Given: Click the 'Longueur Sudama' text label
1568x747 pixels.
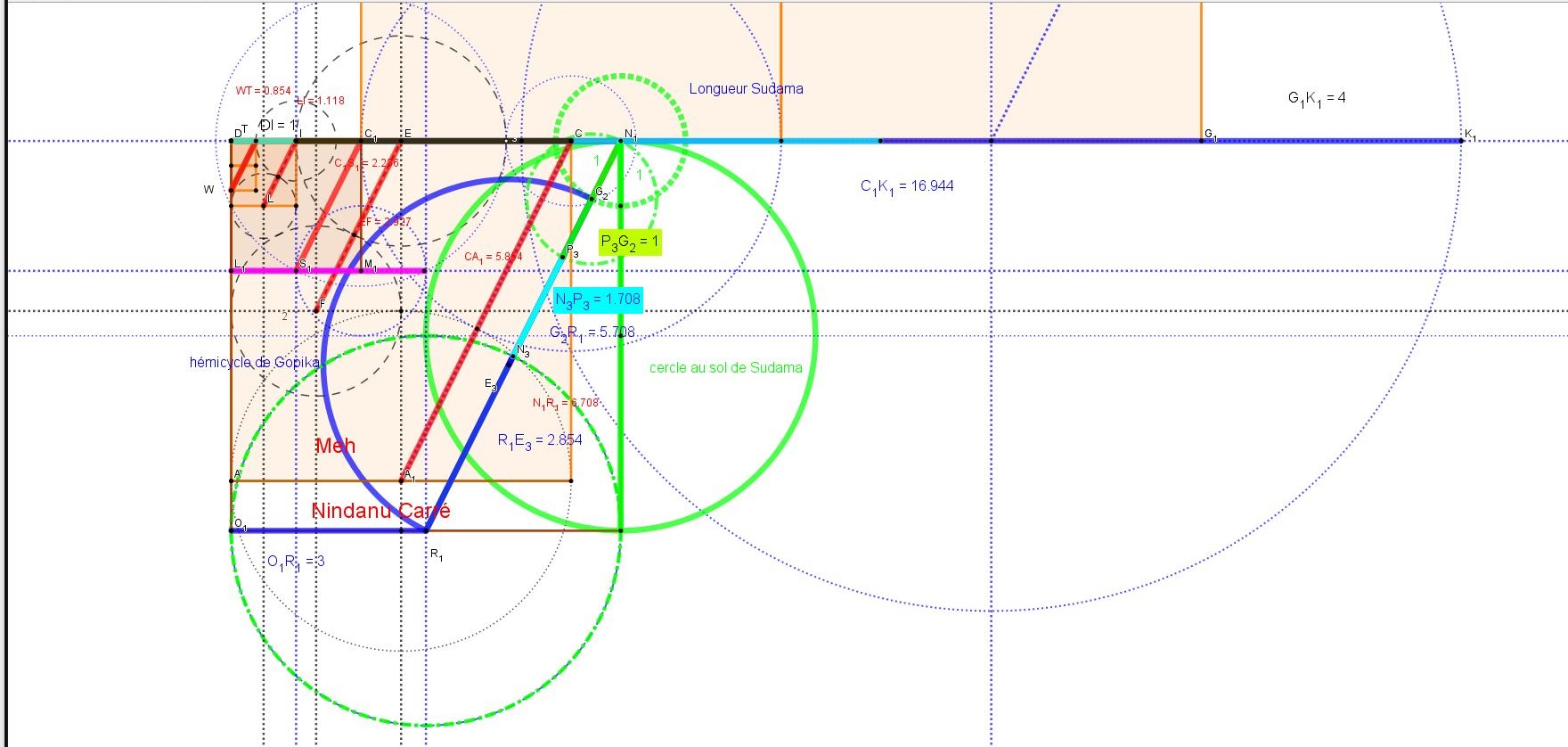Looking at the screenshot, I should [746, 89].
